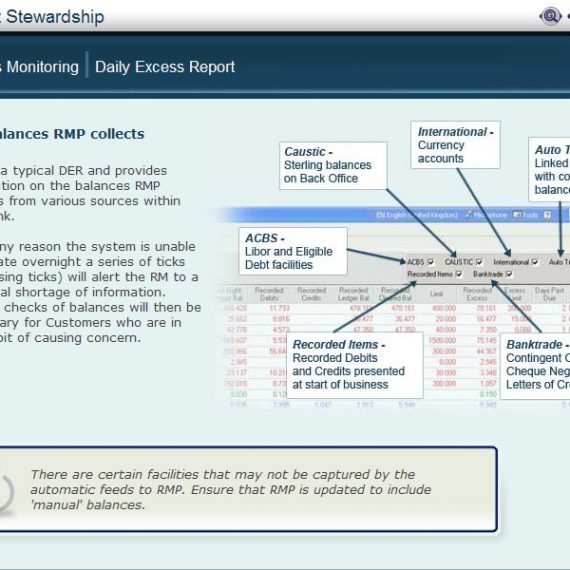Click the International Currency accounts callout

point(455,145)
